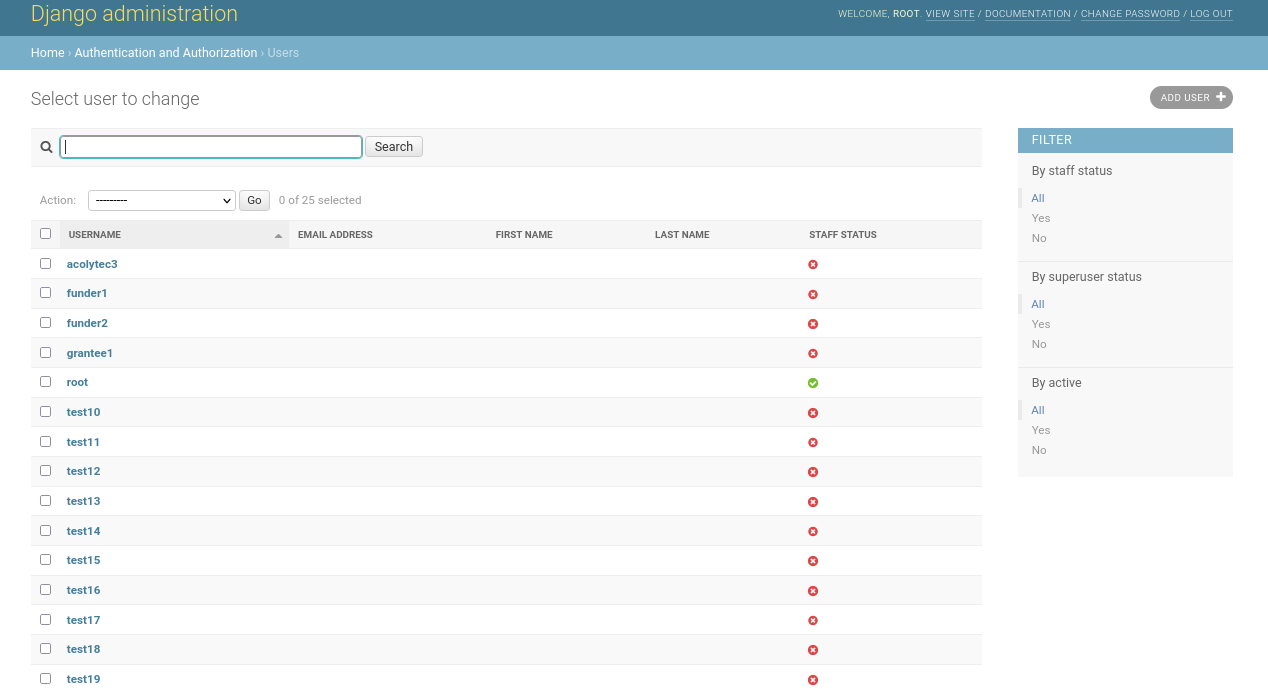Click the Change Password link
The height and width of the screenshot is (689, 1268).
point(1130,14)
